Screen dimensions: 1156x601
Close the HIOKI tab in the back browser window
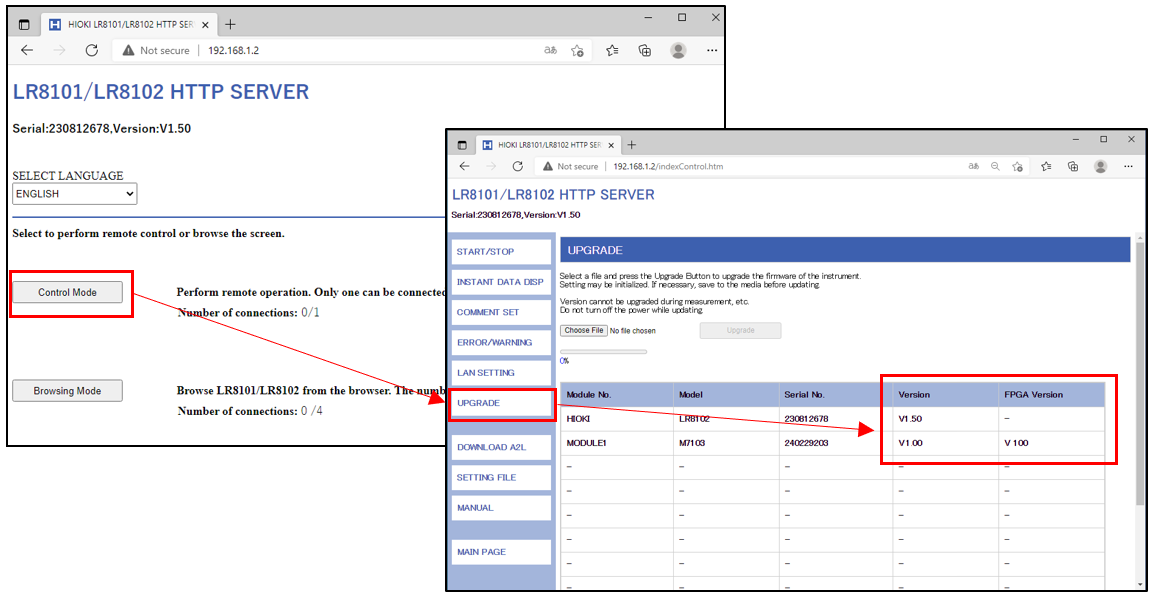point(205,25)
